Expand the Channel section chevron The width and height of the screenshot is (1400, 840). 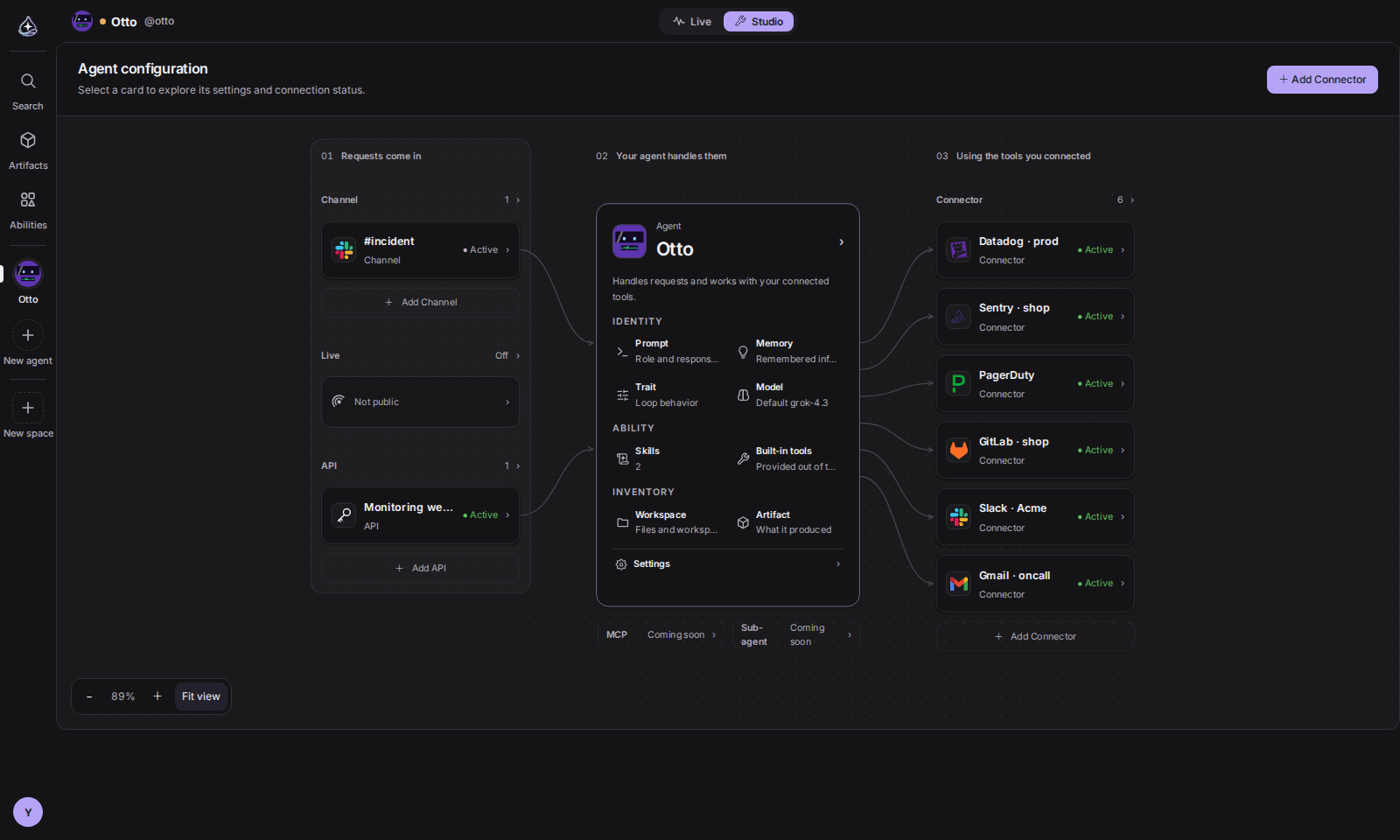click(518, 200)
